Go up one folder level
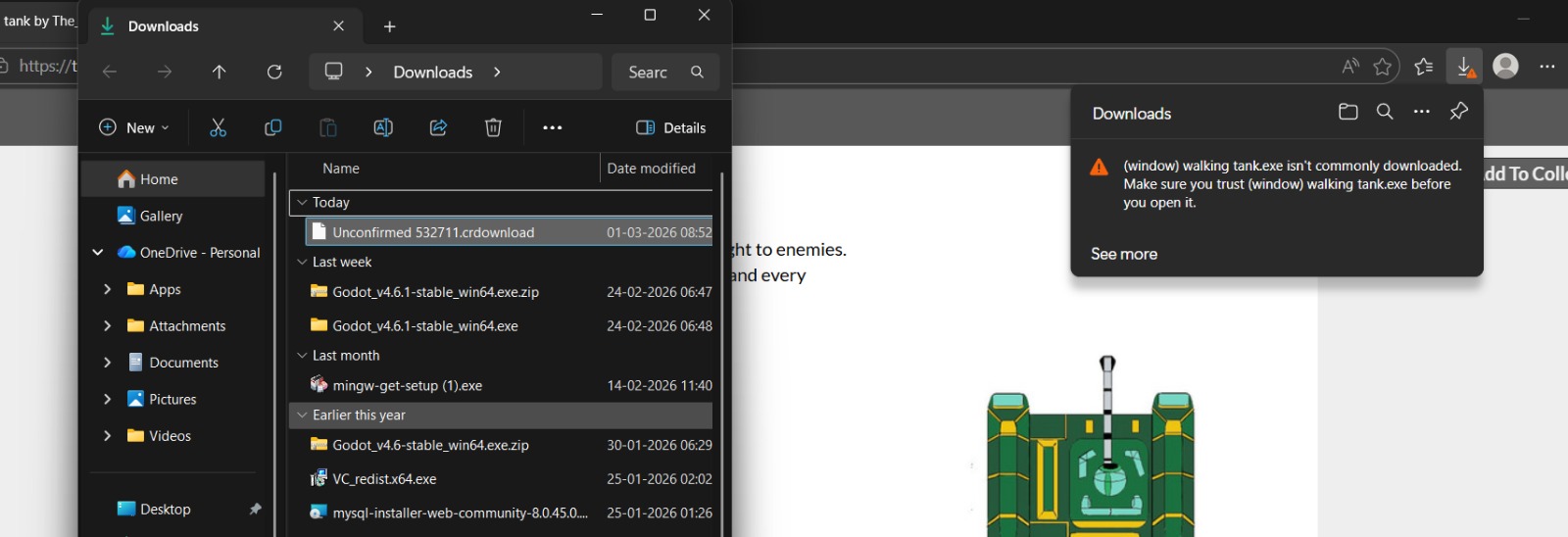1568x537 pixels. (219, 72)
